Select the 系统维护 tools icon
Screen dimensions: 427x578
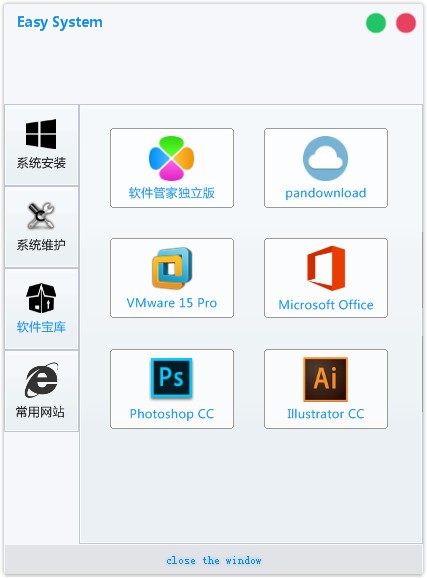pos(41,216)
